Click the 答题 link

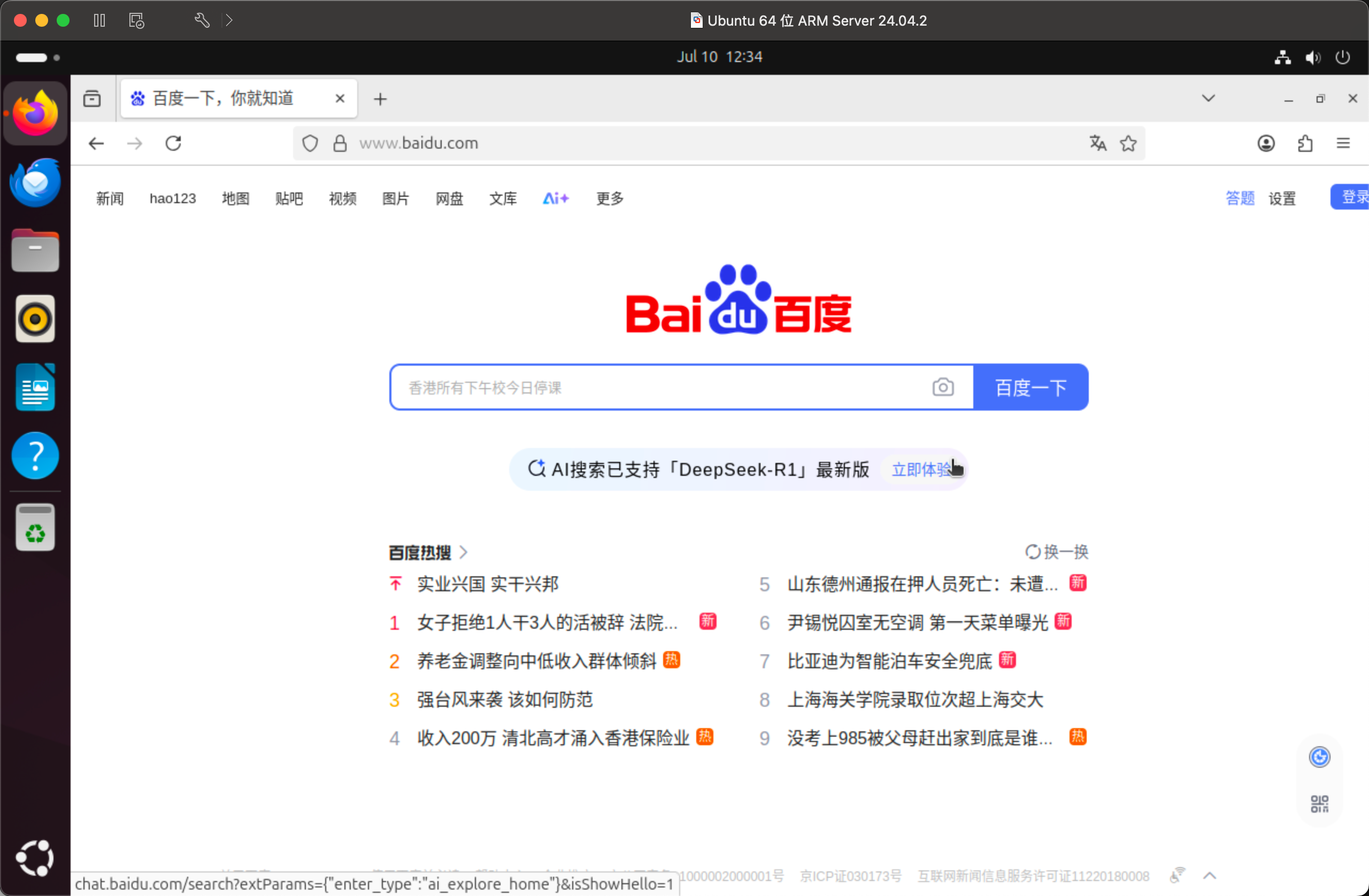pyautogui.click(x=1240, y=198)
